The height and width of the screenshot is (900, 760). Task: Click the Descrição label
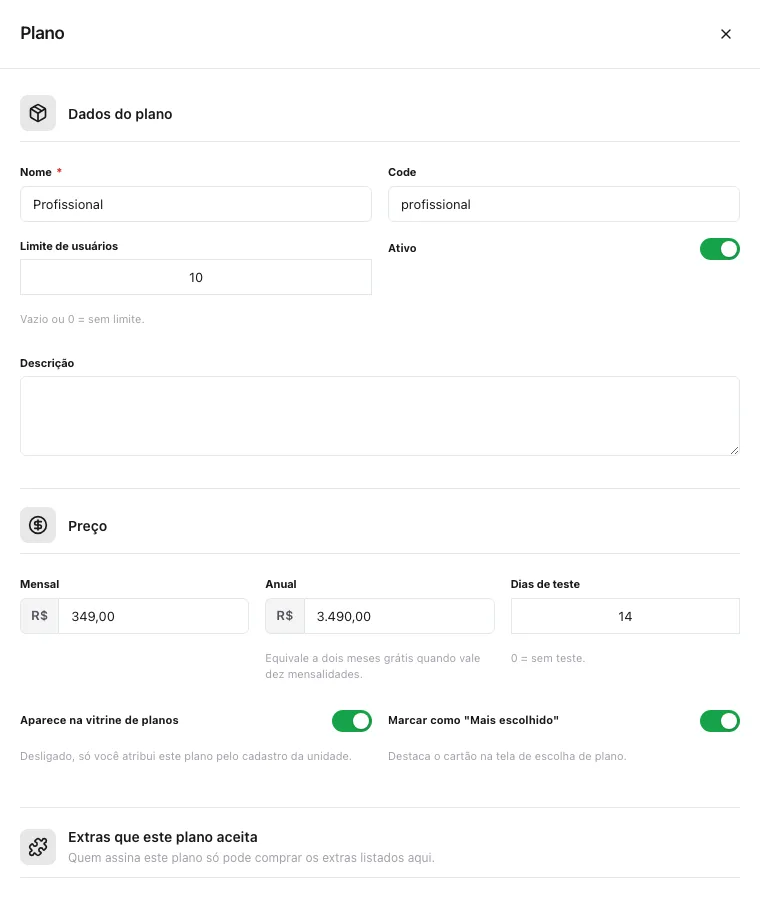(x=47, y=363)
